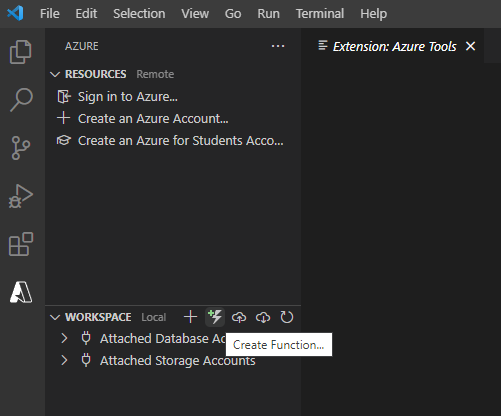Click the Remote label next to RESOURCES

pyautogui.click(x=155, y=74)
